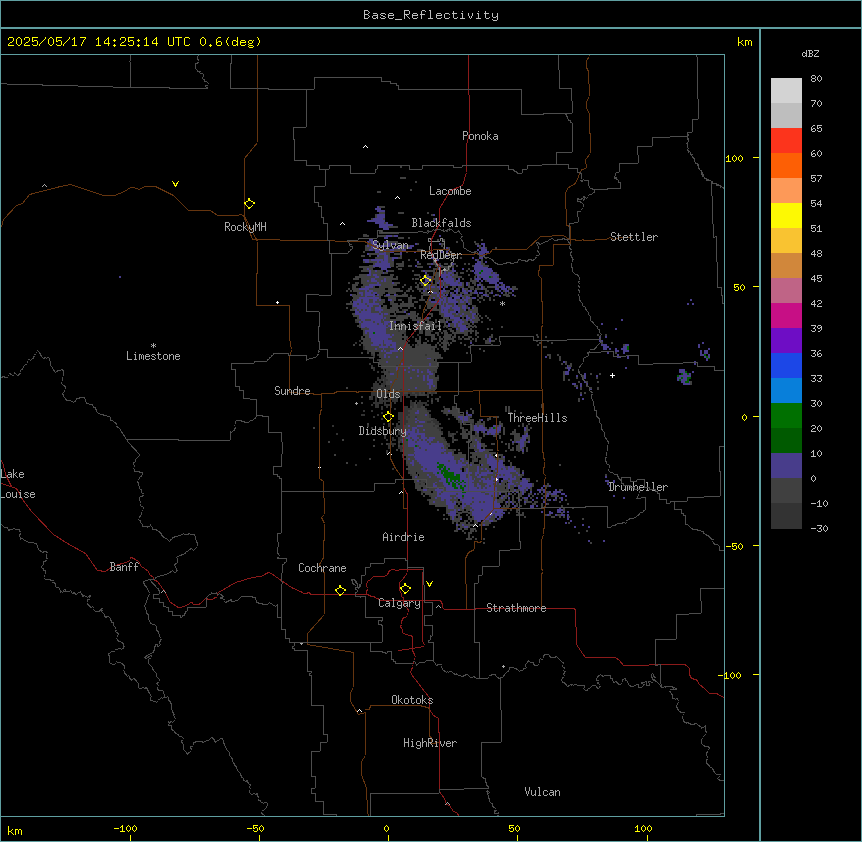This screenshot has width=862, height=842.
Task: Pick the orange swatch between 60 and 57
Action: (786, 165)
